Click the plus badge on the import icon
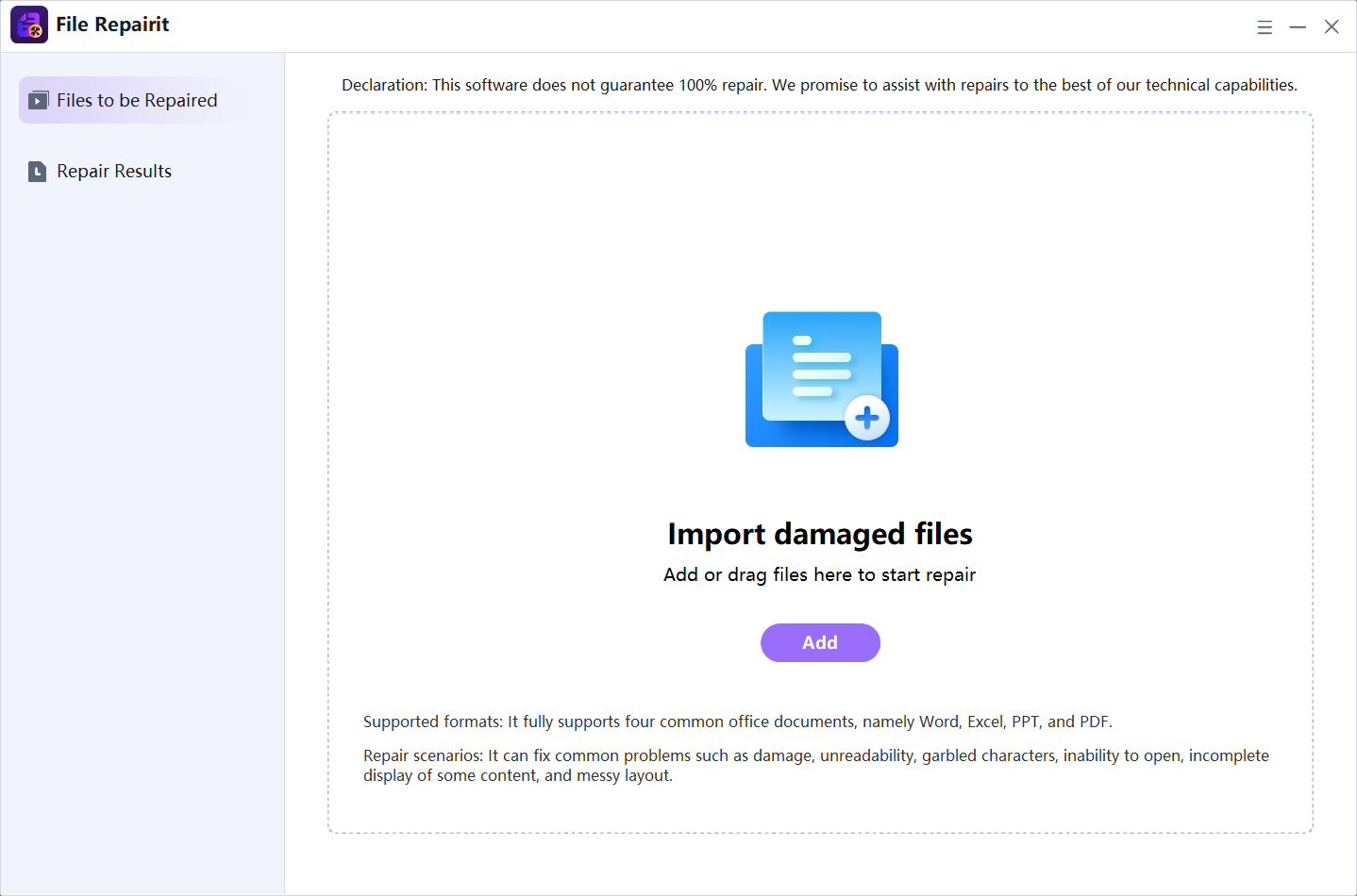1357x896 pixels. (867, 417)
